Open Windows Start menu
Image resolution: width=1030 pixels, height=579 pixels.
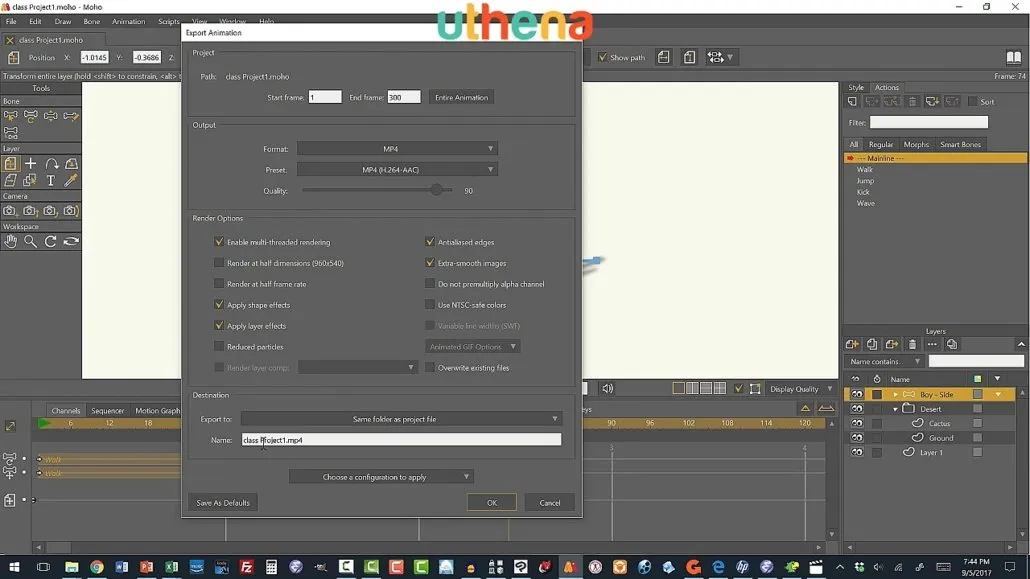pos(13,567)
